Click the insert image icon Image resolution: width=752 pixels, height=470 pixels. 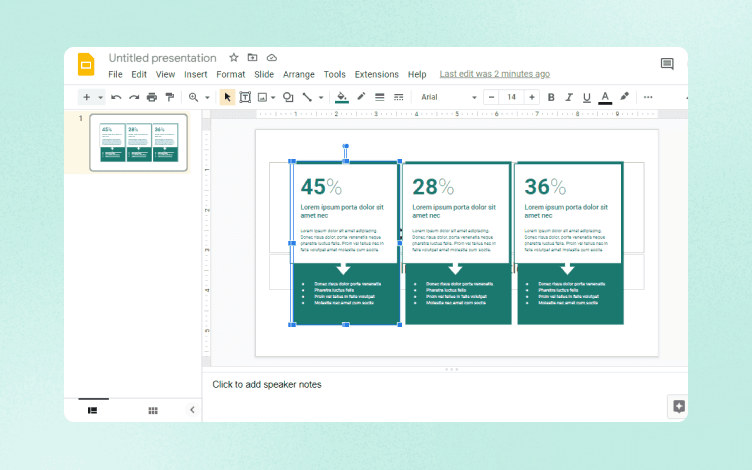click(262, 97)
